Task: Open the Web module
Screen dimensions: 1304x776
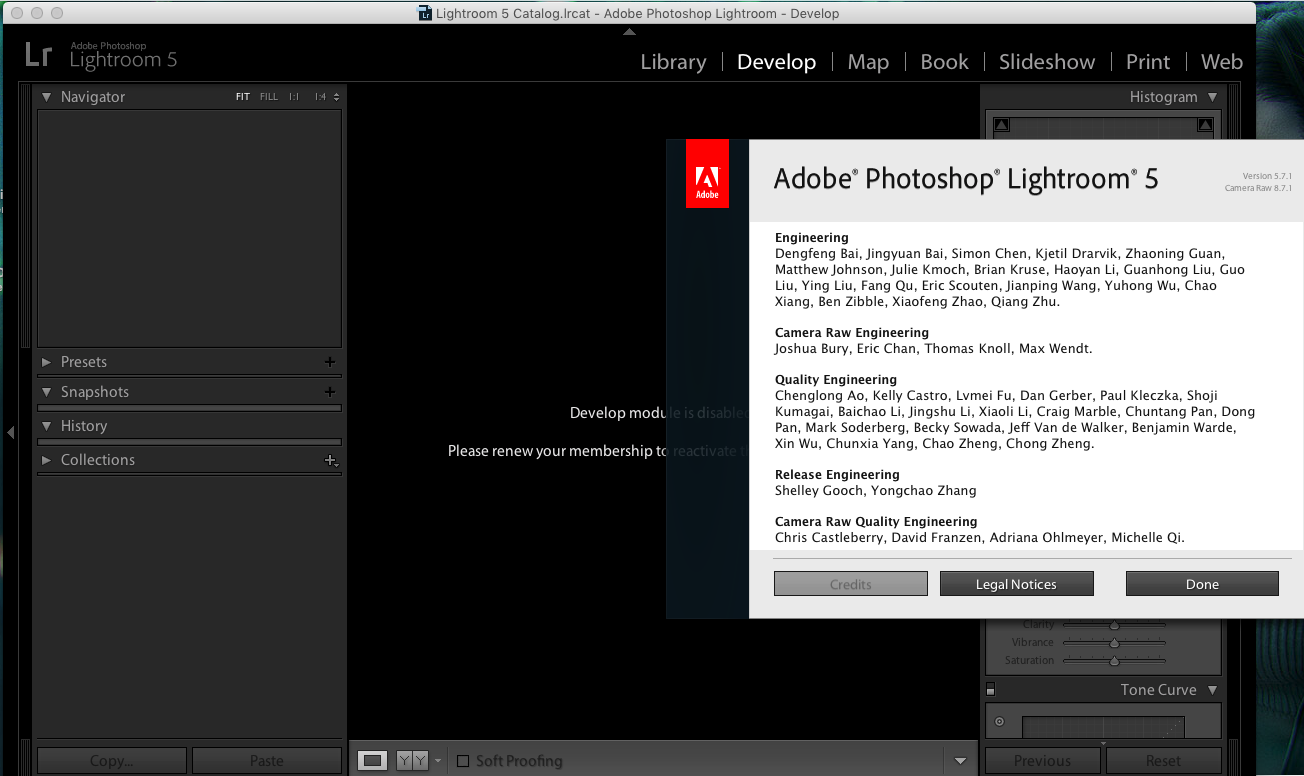Action: 1222,62
